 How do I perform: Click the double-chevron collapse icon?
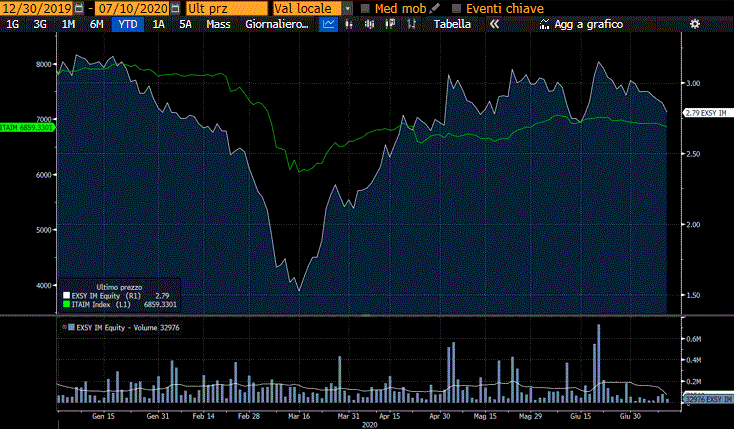click(493, 24)
